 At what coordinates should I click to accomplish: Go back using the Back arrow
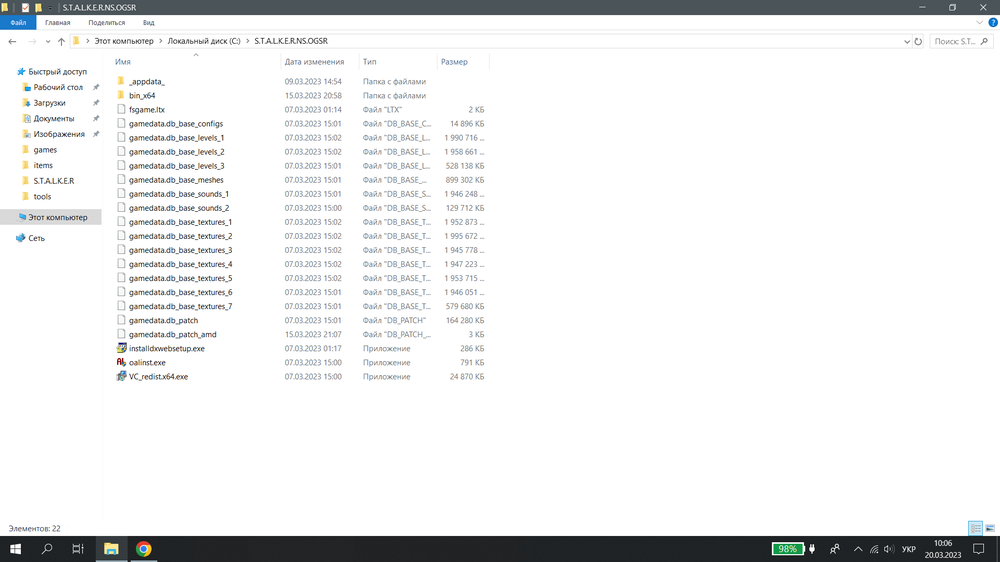coord(12,41)
